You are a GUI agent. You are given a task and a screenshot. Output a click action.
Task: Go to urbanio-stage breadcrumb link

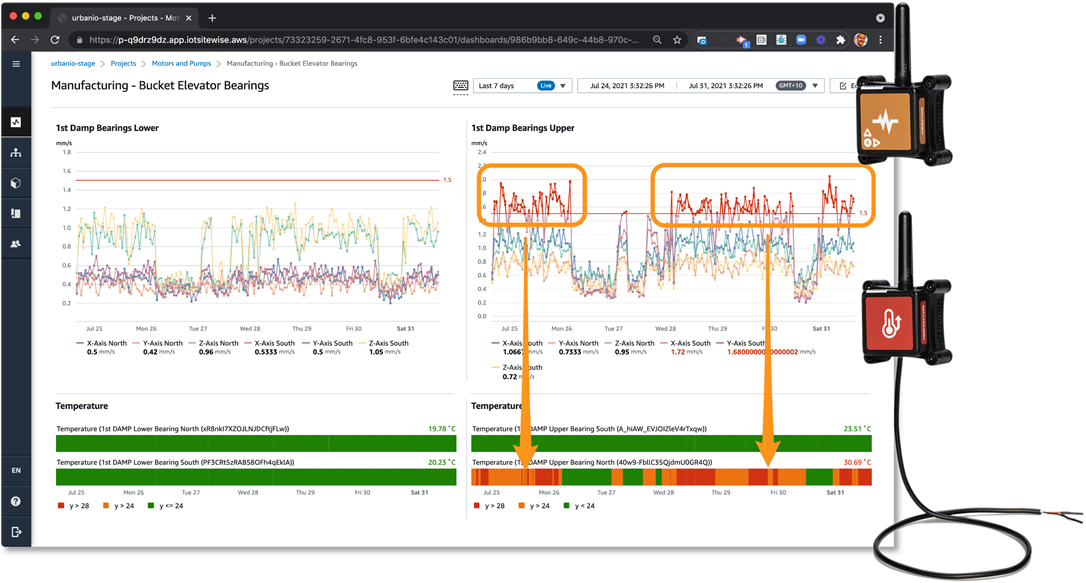pos(73,63)
